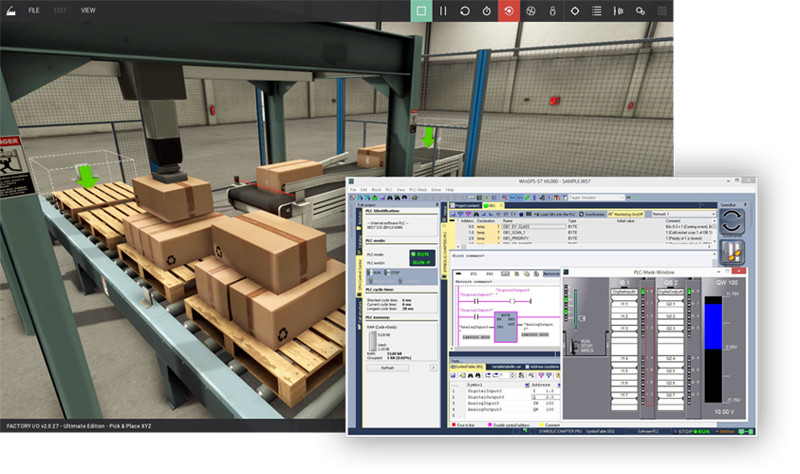The image size is (800, 474).
Task: Click the QW 100 analog voltage bar
Action: pyautogui.click(x=713, y=350)
